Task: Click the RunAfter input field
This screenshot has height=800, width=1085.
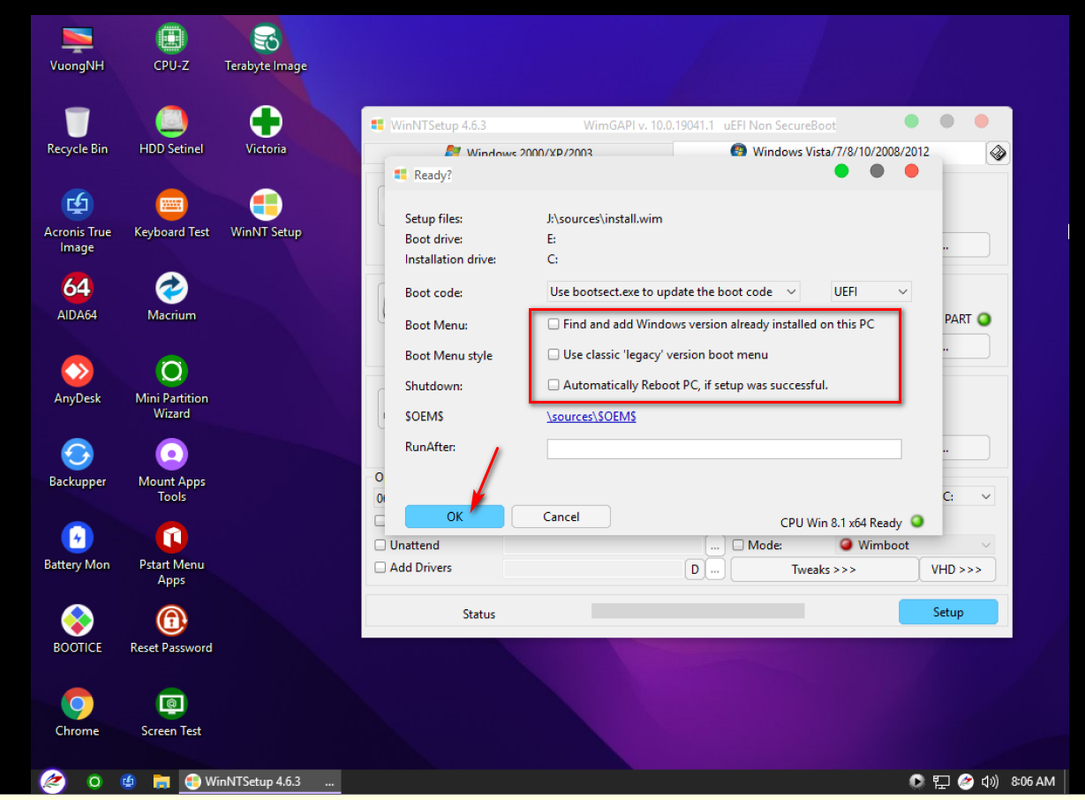Action: (x=724, y=448)
